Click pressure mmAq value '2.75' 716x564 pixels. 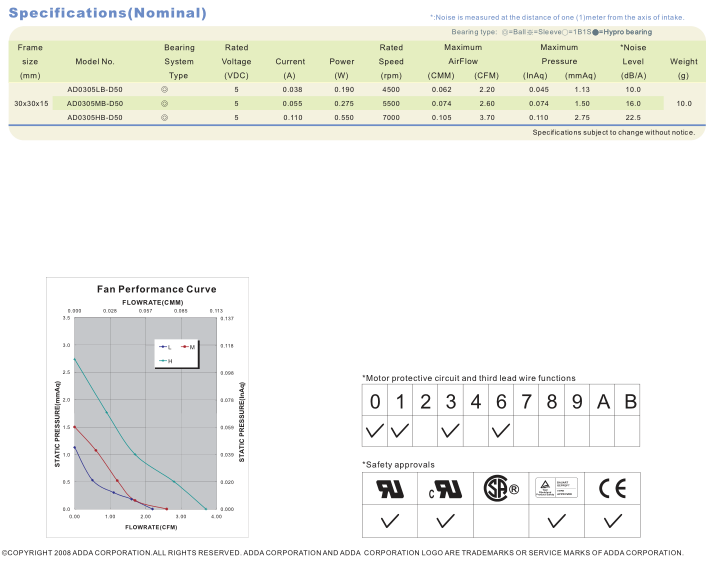click(582, 117)
